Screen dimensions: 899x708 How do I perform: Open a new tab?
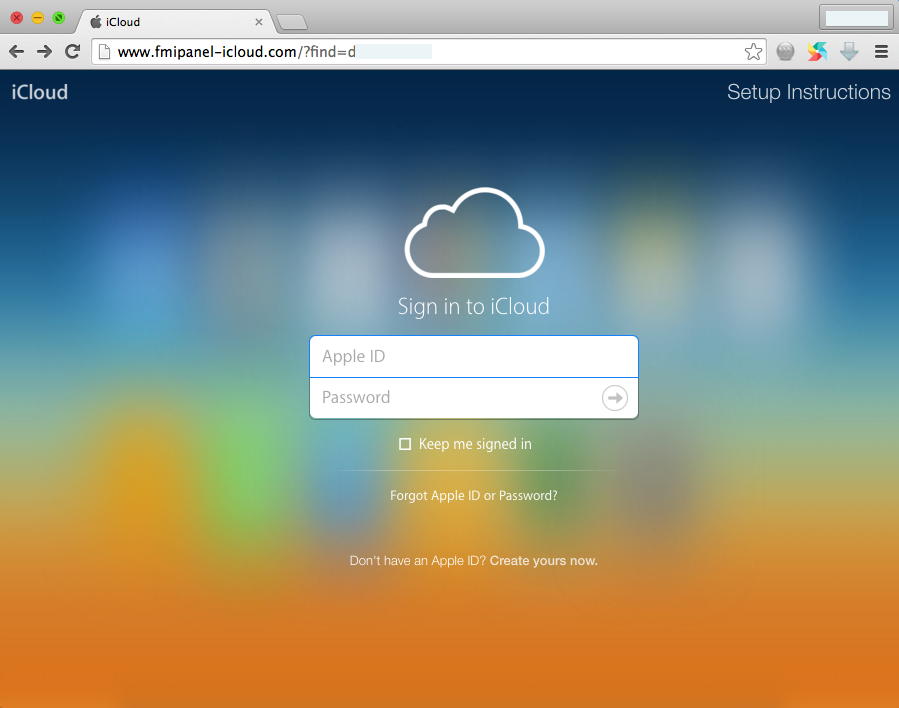click(x=292, y=22)
